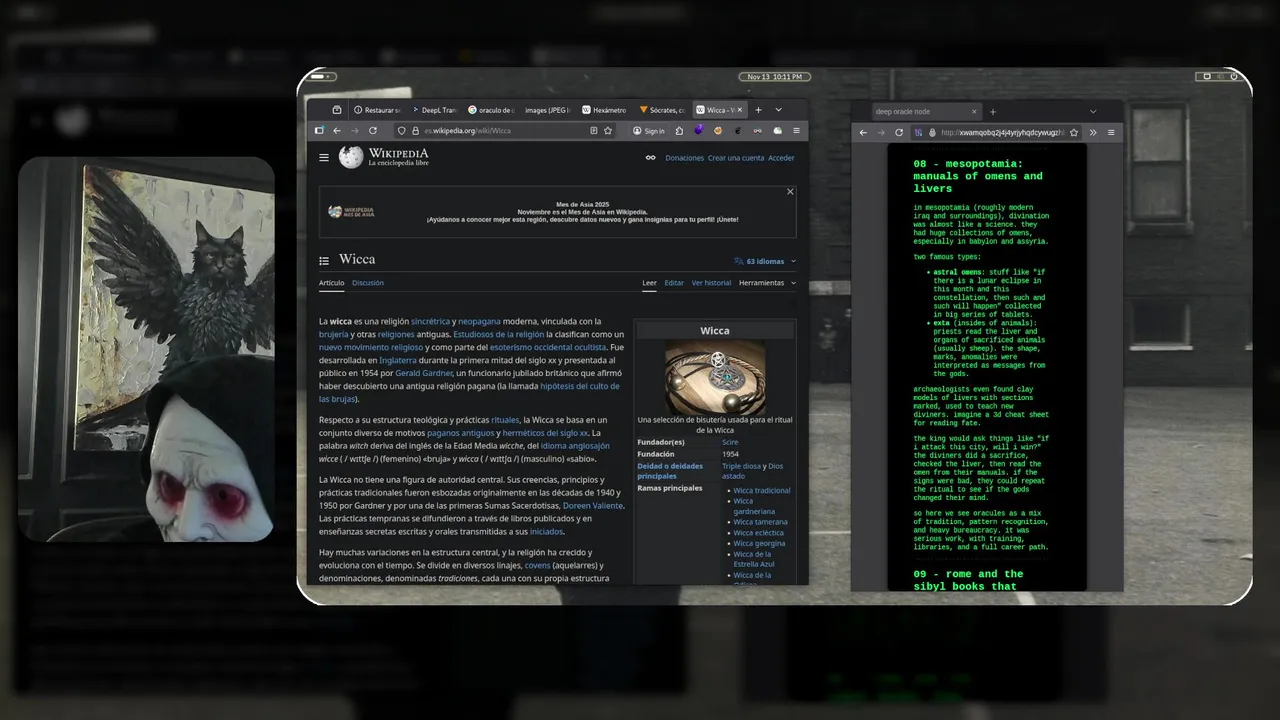Click Crear una cuenta link
This screenshot has width=1280, height=720.
coord(736,158)
